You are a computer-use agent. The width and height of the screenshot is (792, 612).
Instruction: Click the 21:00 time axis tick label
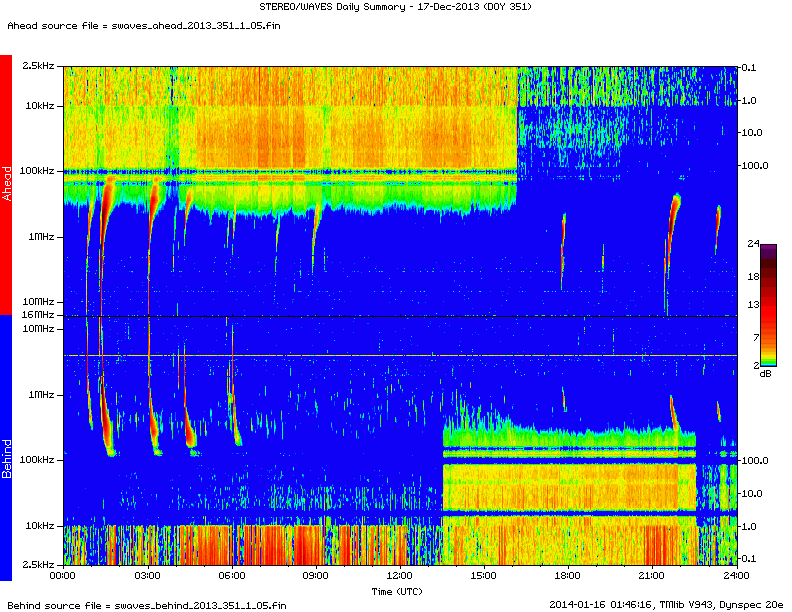point(652,575)
